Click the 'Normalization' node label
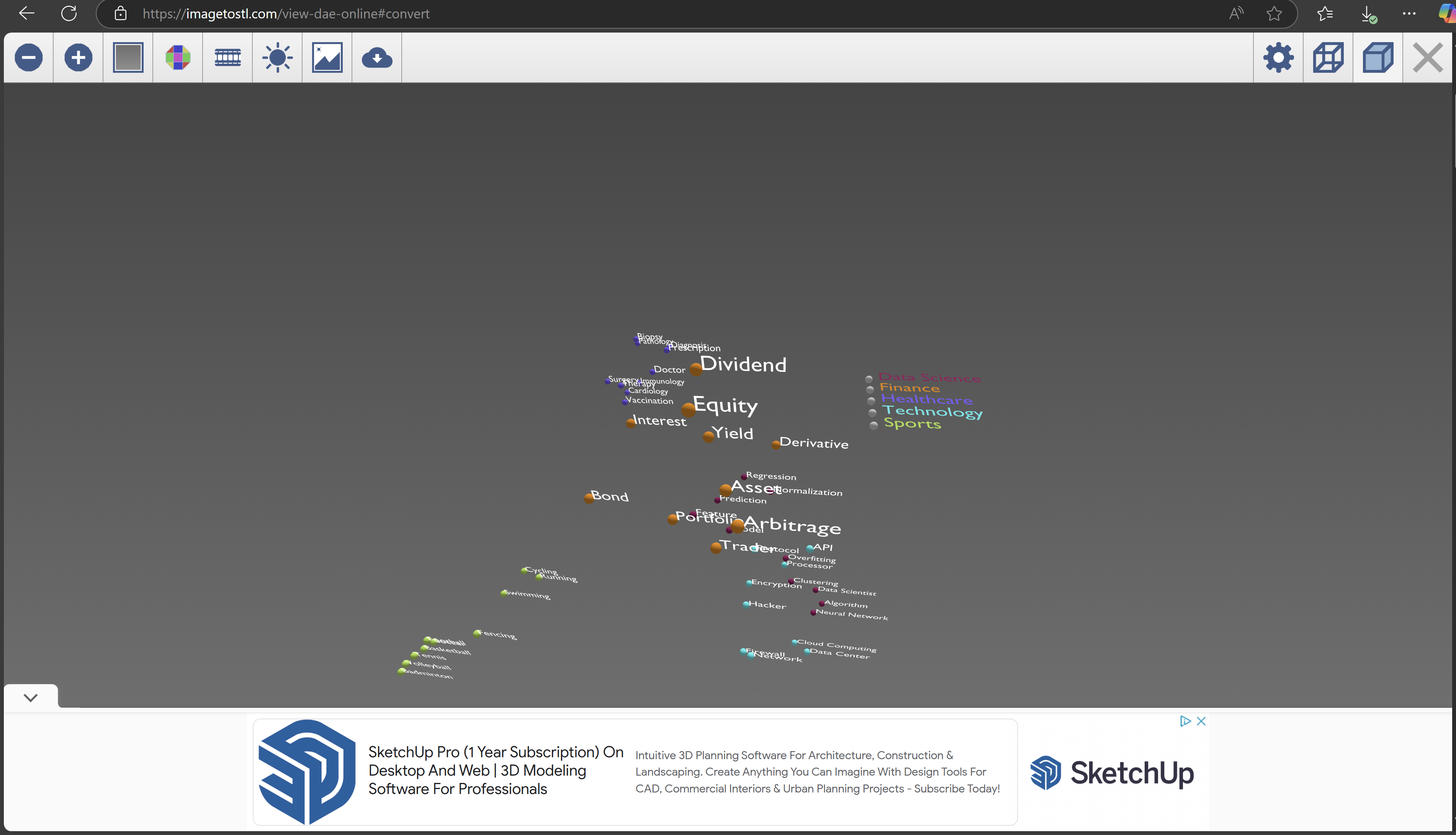The width and height of the screenshot is (1456, 835). coord(808,491)
